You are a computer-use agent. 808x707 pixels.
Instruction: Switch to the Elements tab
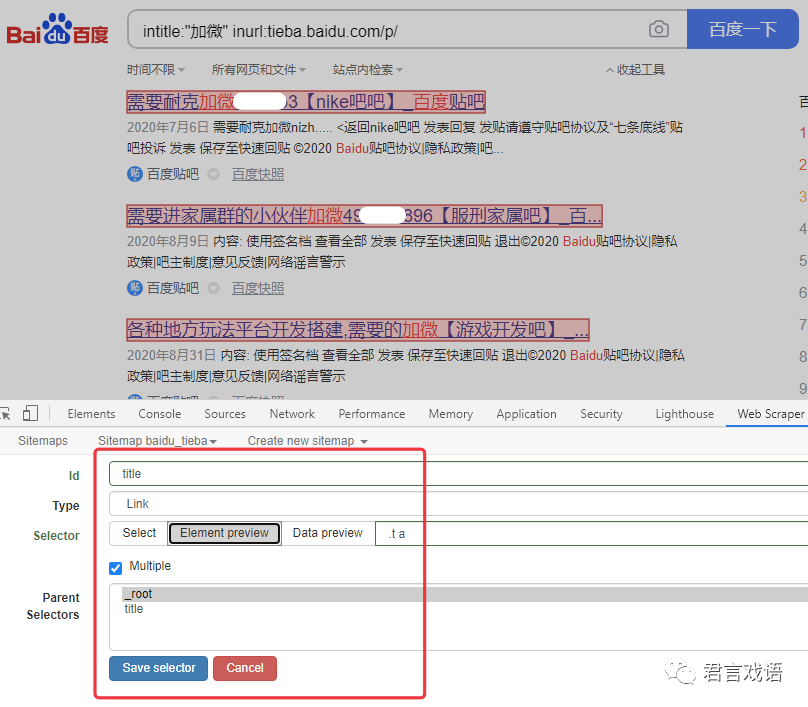[x=91, y=414]
